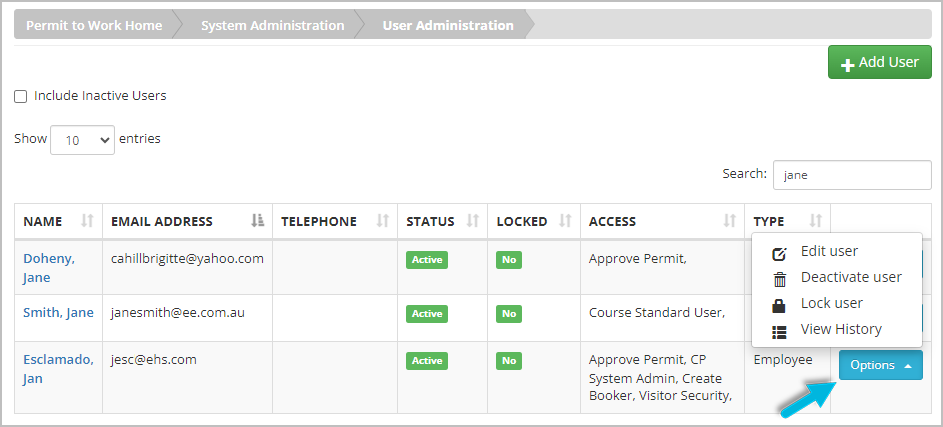
Task: Click the padlock icon beside Lock user
Action: tap(780, 304)
